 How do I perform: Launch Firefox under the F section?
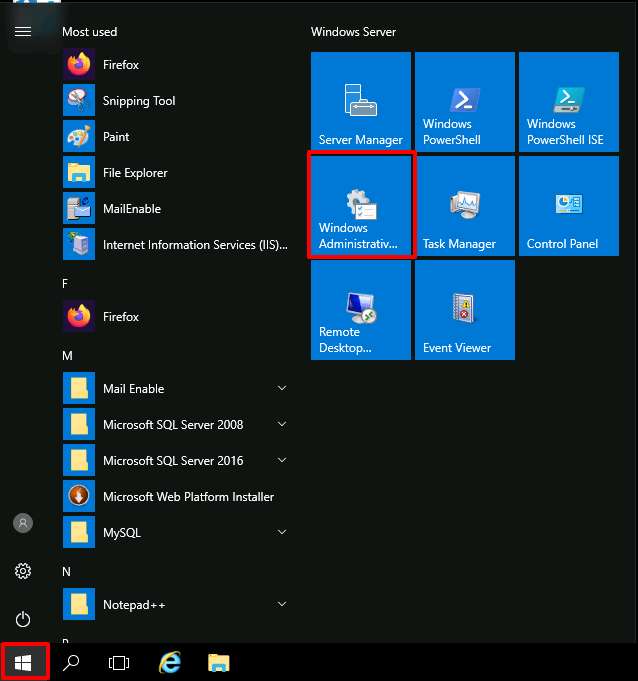click(175, 317)
